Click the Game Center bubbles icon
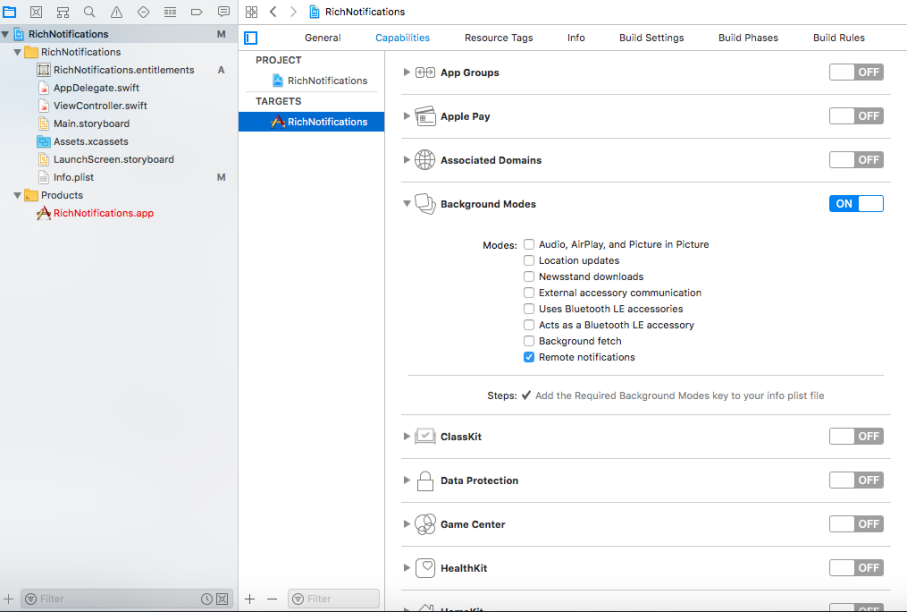 coord(425,524)
